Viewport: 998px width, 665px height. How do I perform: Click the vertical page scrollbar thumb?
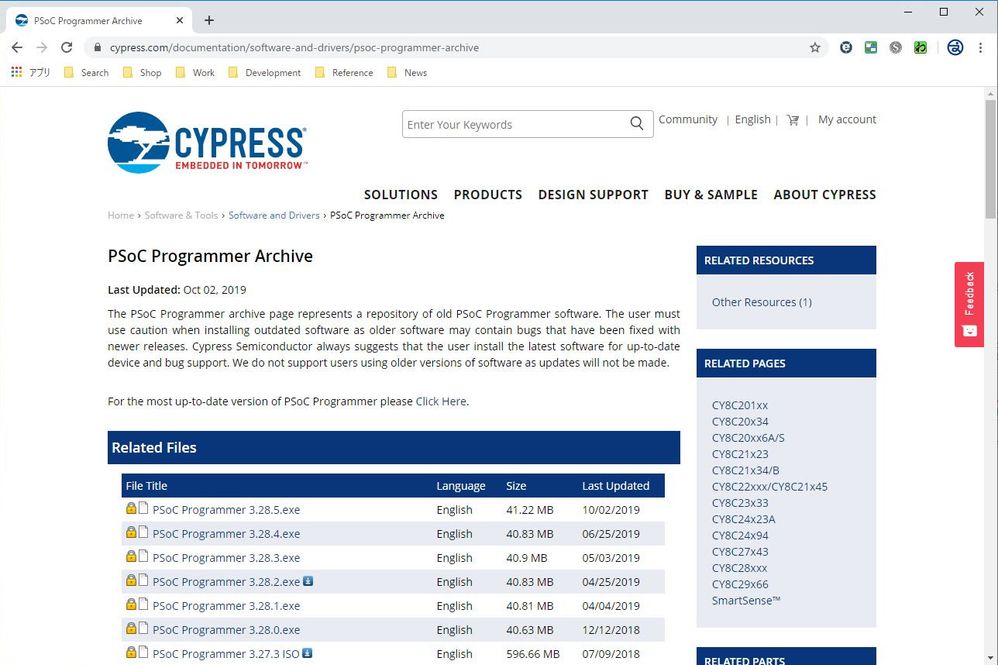tap(991, 159)
